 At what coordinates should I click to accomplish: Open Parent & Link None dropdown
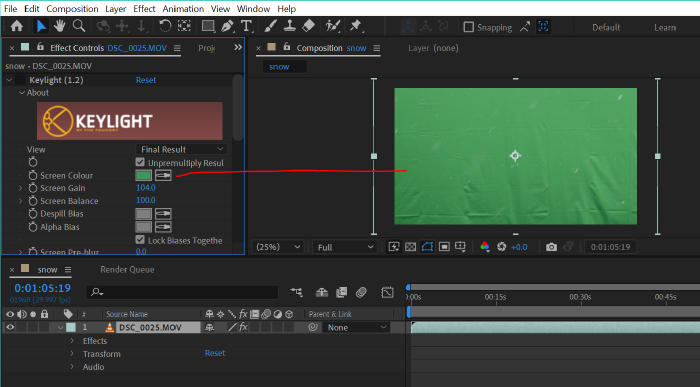[x=356, y=327]
